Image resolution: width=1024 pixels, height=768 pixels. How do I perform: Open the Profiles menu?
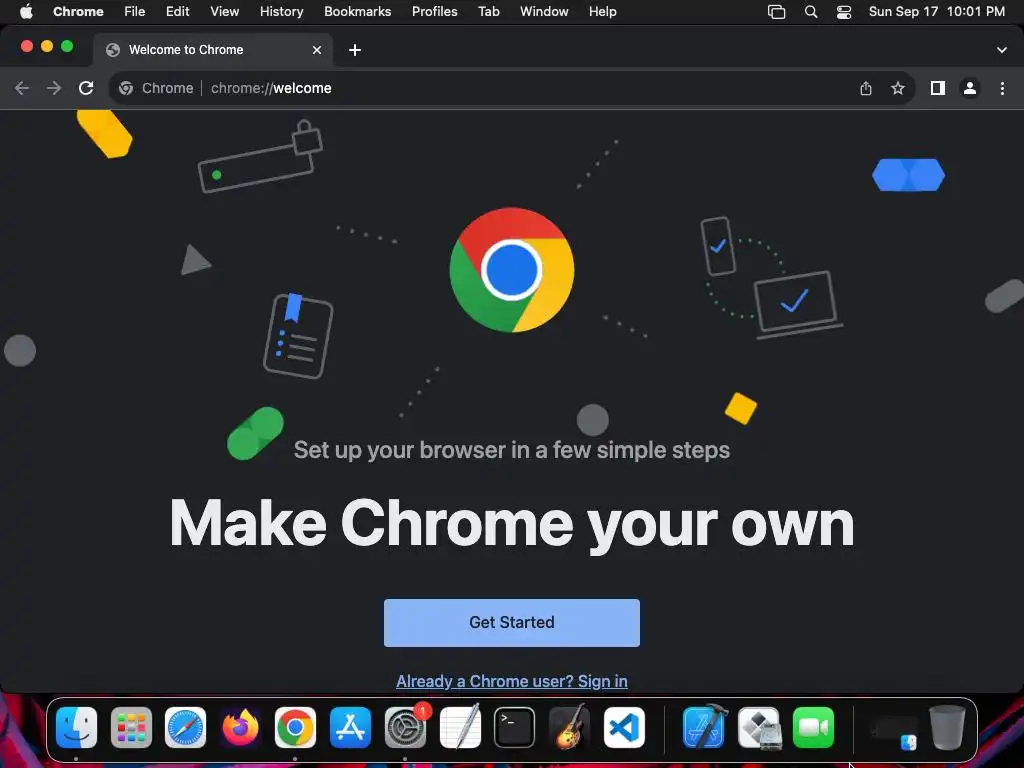[x=434, y=12]
